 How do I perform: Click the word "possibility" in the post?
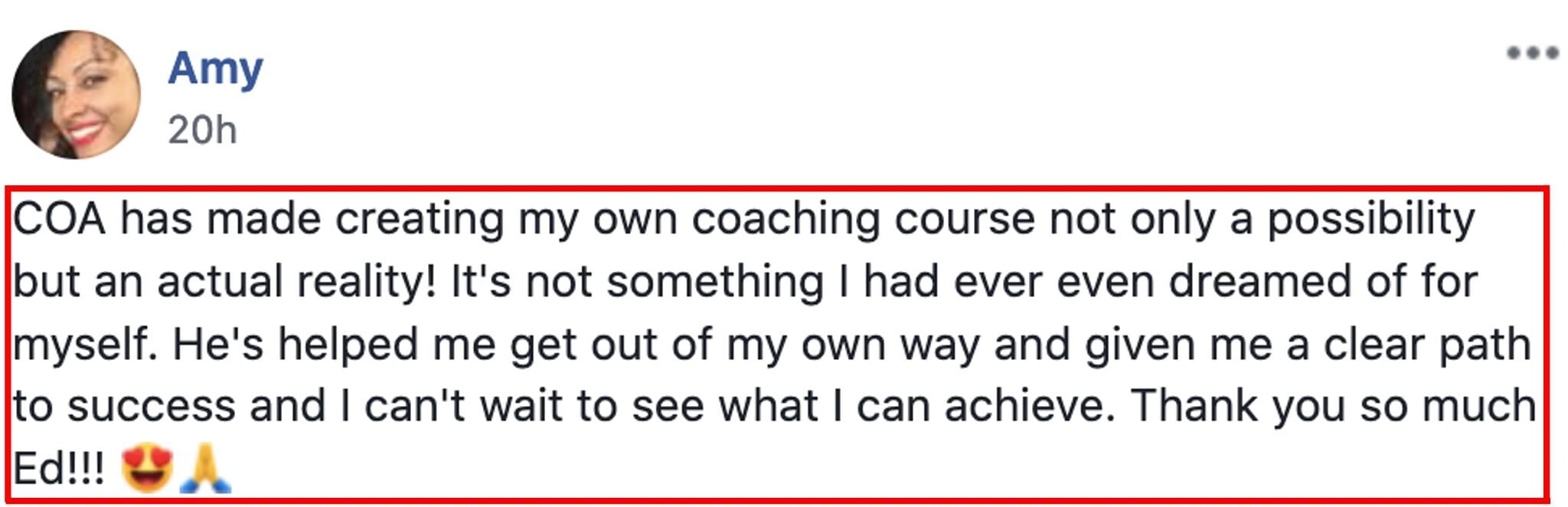pos(1370,220)
